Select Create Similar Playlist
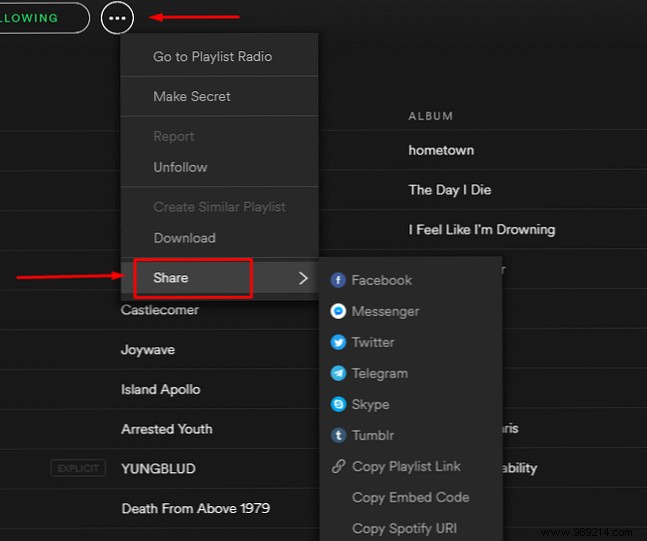Screen dimensions: 647x541 point(220,207)
